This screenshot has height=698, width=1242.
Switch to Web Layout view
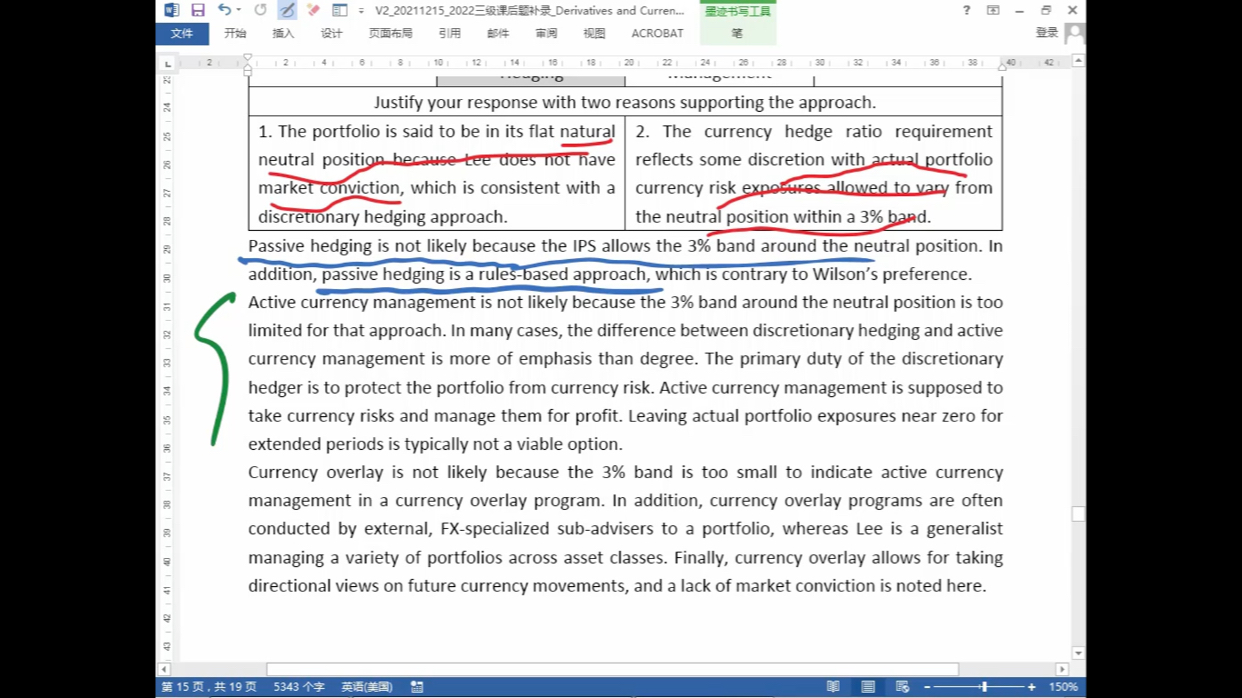[x=902, y=687]
